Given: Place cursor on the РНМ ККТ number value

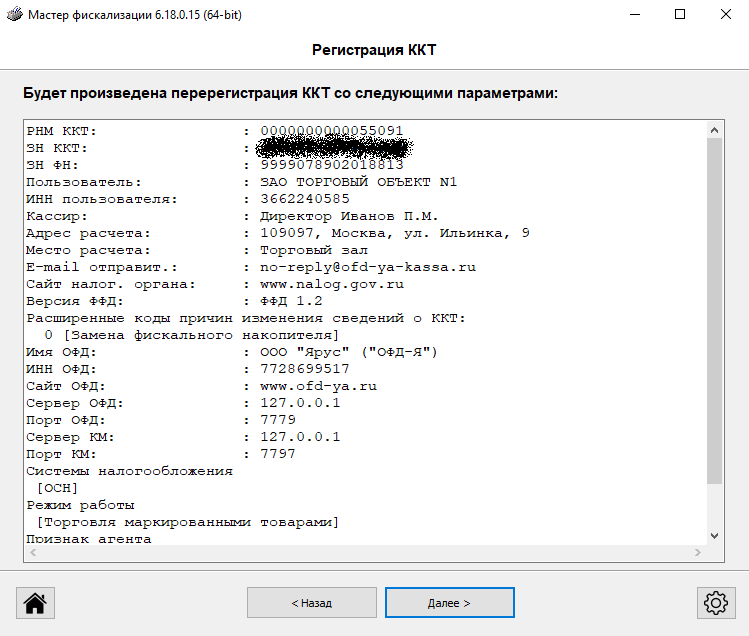Looking at the screenshot, I should pyautogui.click(x=332, y=131).
